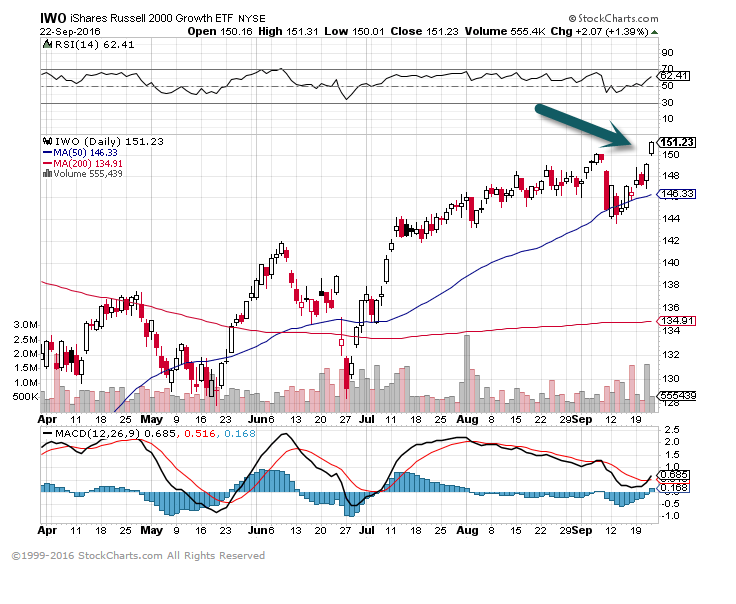This screenshot has width=736, height=604.
Task: Click the blue 0.168 MACD histogram value
Action: [240, 433]
